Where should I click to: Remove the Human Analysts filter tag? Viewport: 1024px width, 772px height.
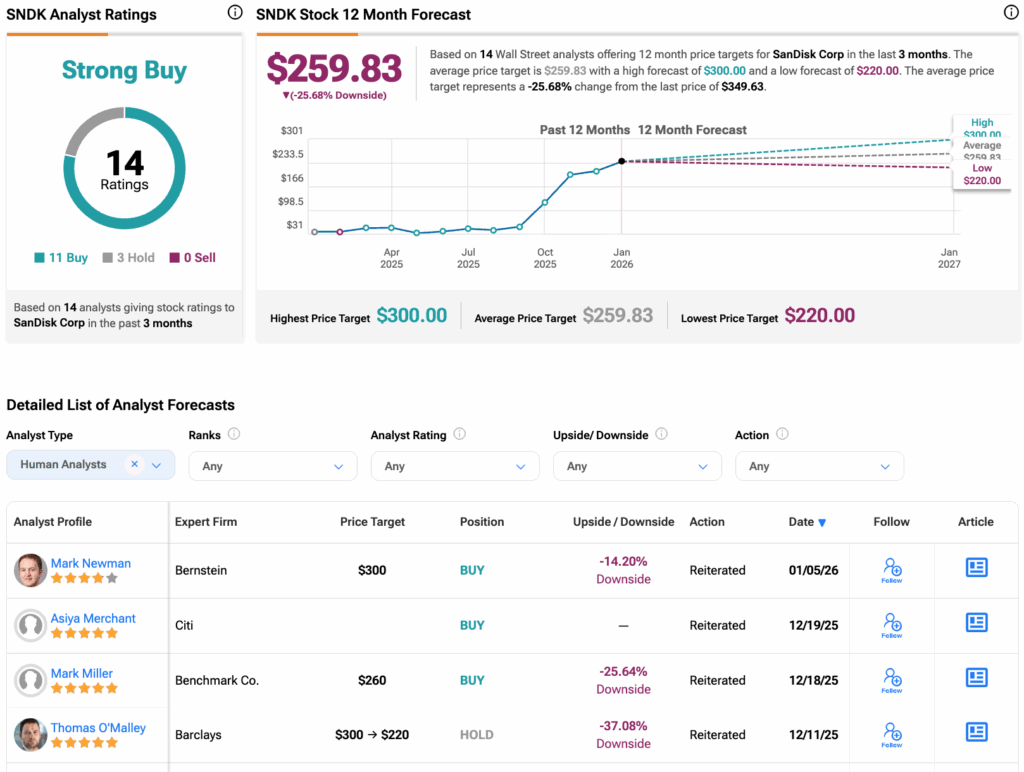coord(134,465)
